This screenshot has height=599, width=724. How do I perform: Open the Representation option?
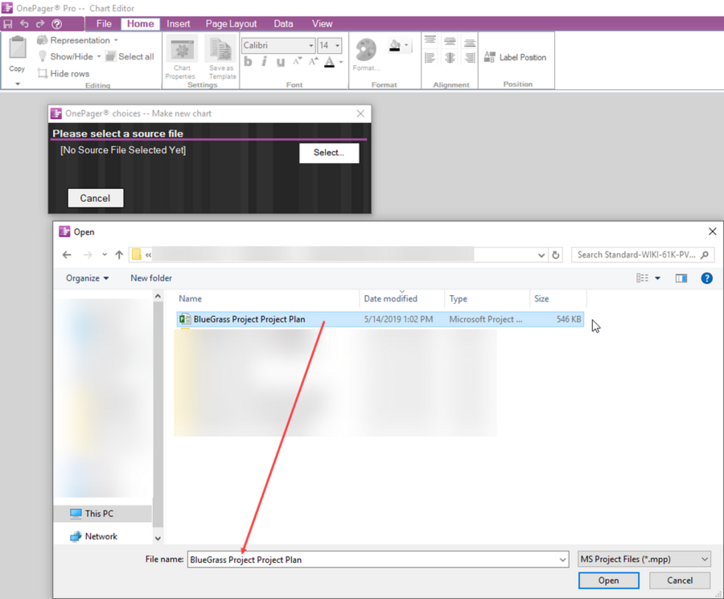click(x=78, y=40)
